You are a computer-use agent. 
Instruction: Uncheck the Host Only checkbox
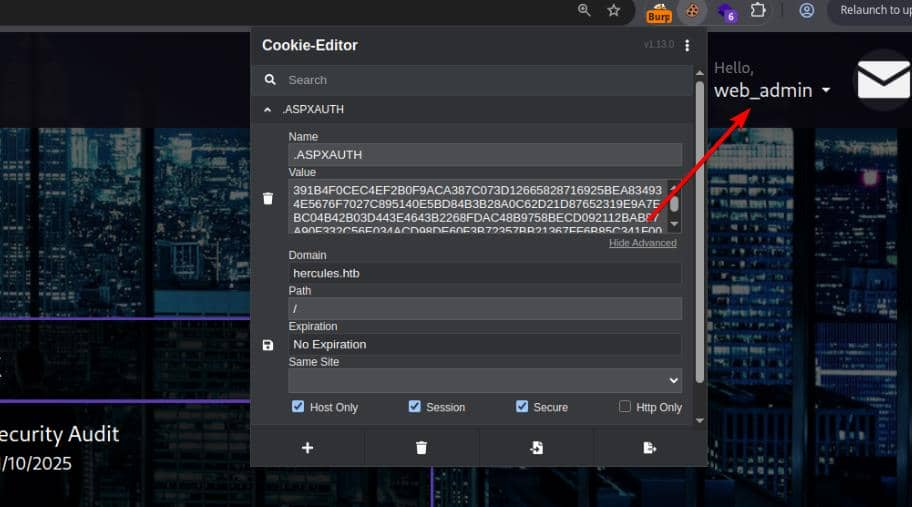[x=298, y=407]
